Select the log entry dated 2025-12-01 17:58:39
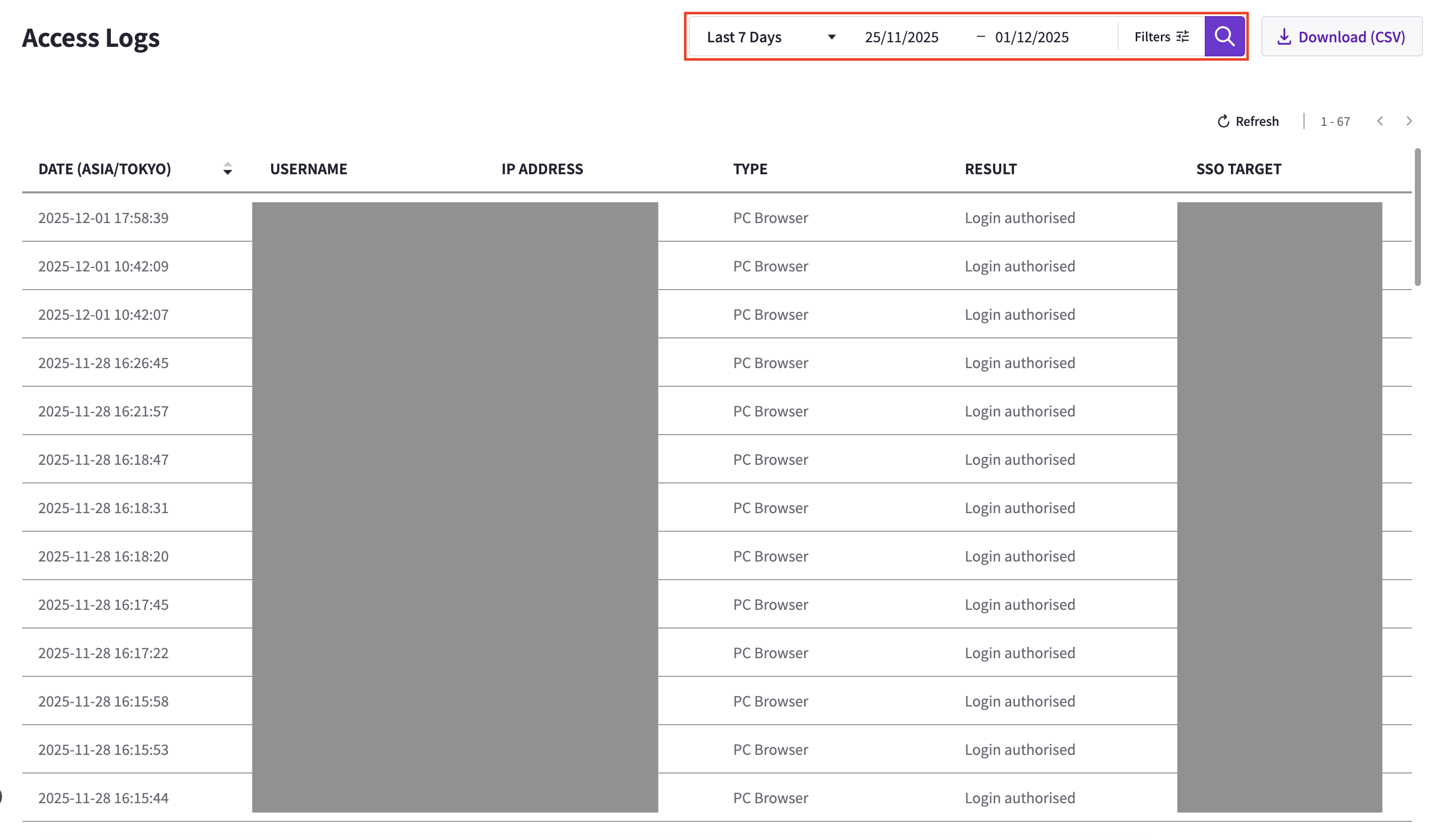 717,218
